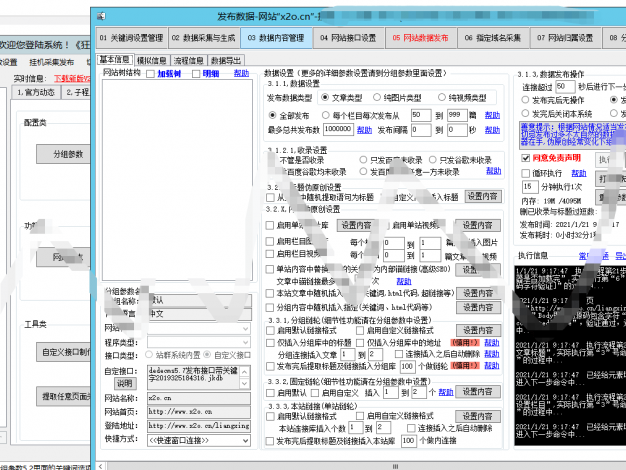Image resolution: width=626 pixels, height=470 pixels.
Task: Click the 最多总共发布数 input field
Action: (x=337, y=130)
